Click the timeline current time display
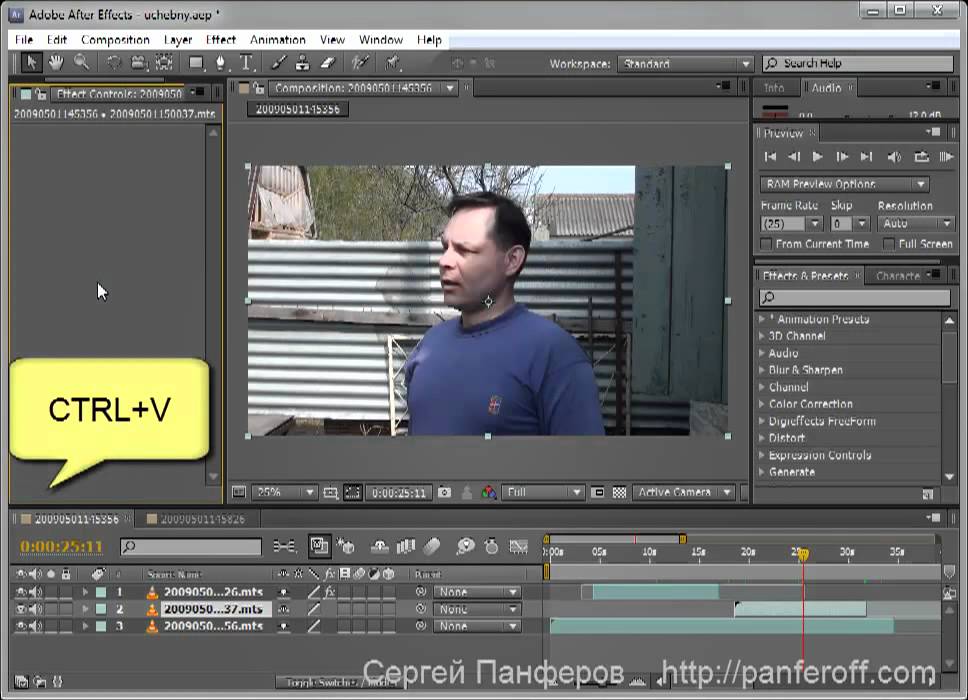 tap(61, 547)
